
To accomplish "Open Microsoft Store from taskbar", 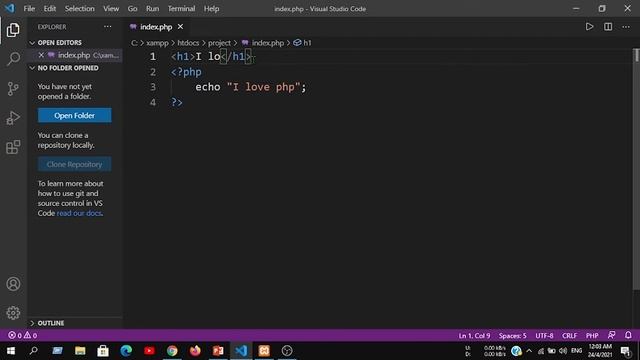I will coord(103,351).
